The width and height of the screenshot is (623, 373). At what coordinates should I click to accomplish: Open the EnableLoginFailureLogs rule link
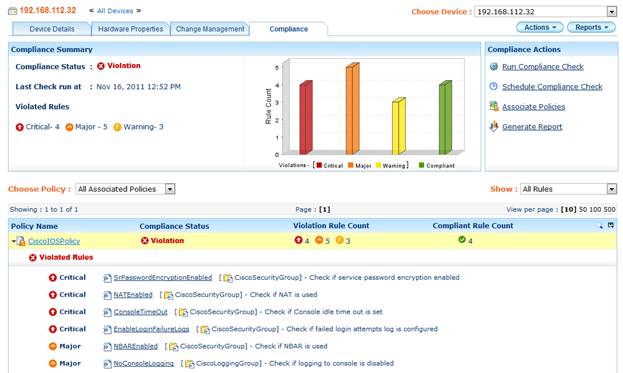tap(151, 329)
